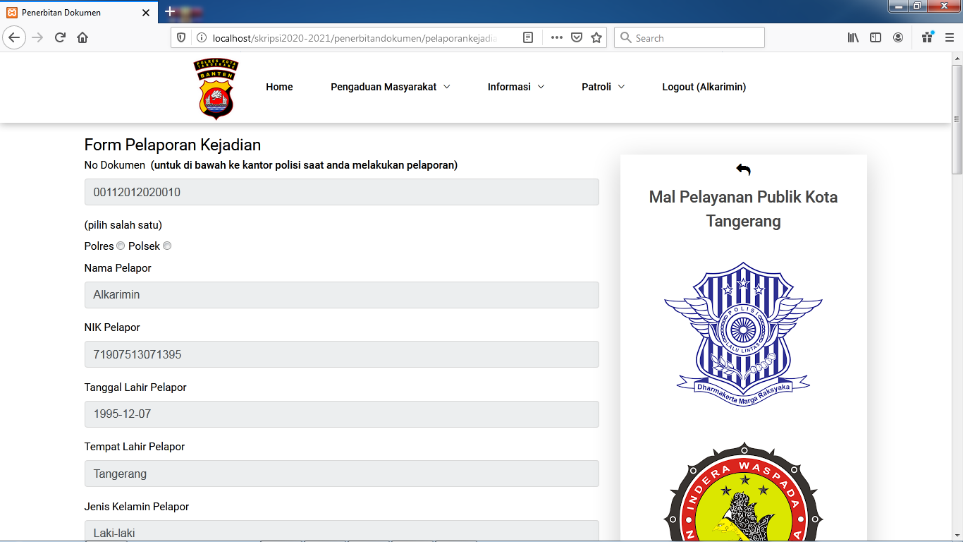Switch to the Penerbitan Dokumen tab

79,12
